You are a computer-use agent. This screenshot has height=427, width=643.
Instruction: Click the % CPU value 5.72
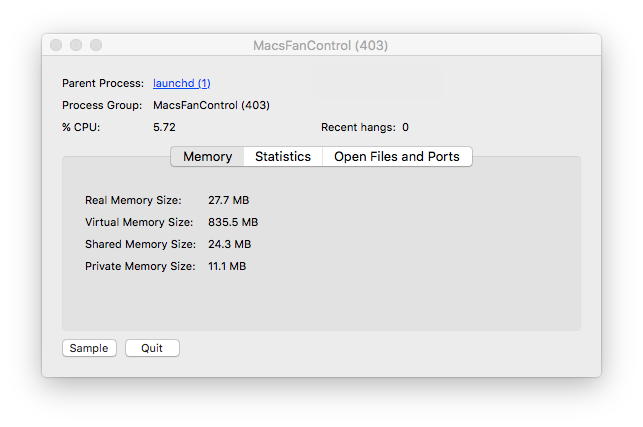(164, 128)
